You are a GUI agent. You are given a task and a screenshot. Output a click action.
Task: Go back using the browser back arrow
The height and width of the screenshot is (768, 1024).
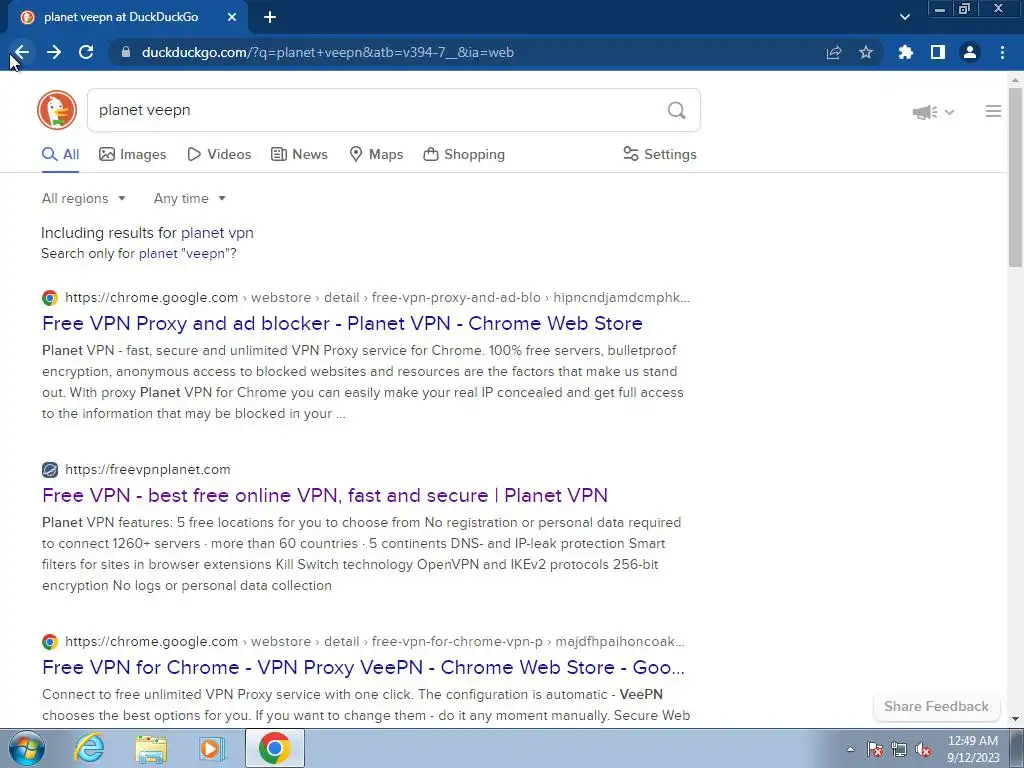click(x=22, y=52)
